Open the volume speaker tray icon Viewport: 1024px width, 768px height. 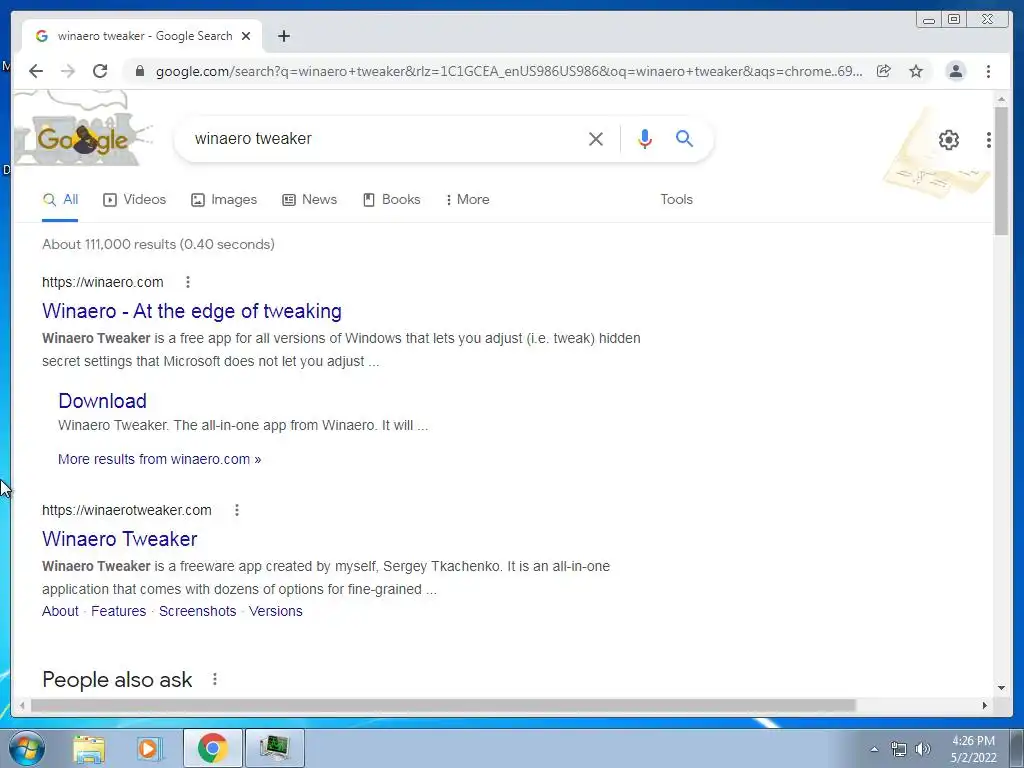tap(922, 749)
